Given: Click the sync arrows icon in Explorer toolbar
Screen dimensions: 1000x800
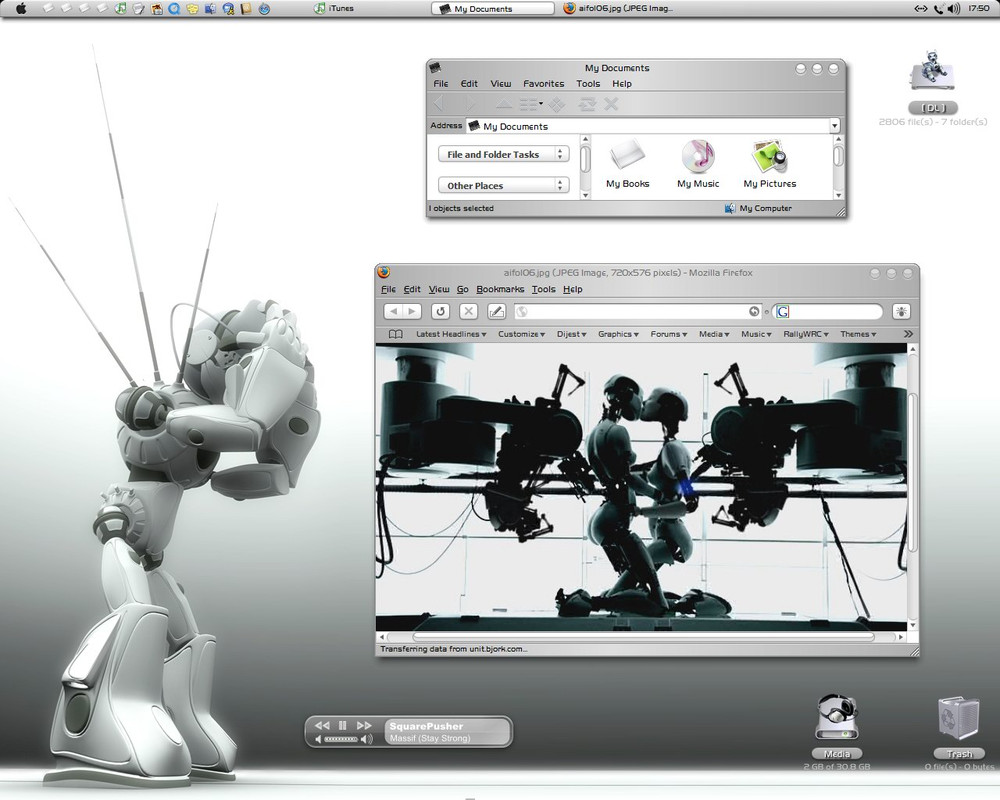Looking at the screenshot, I should [x=587, y=103].
